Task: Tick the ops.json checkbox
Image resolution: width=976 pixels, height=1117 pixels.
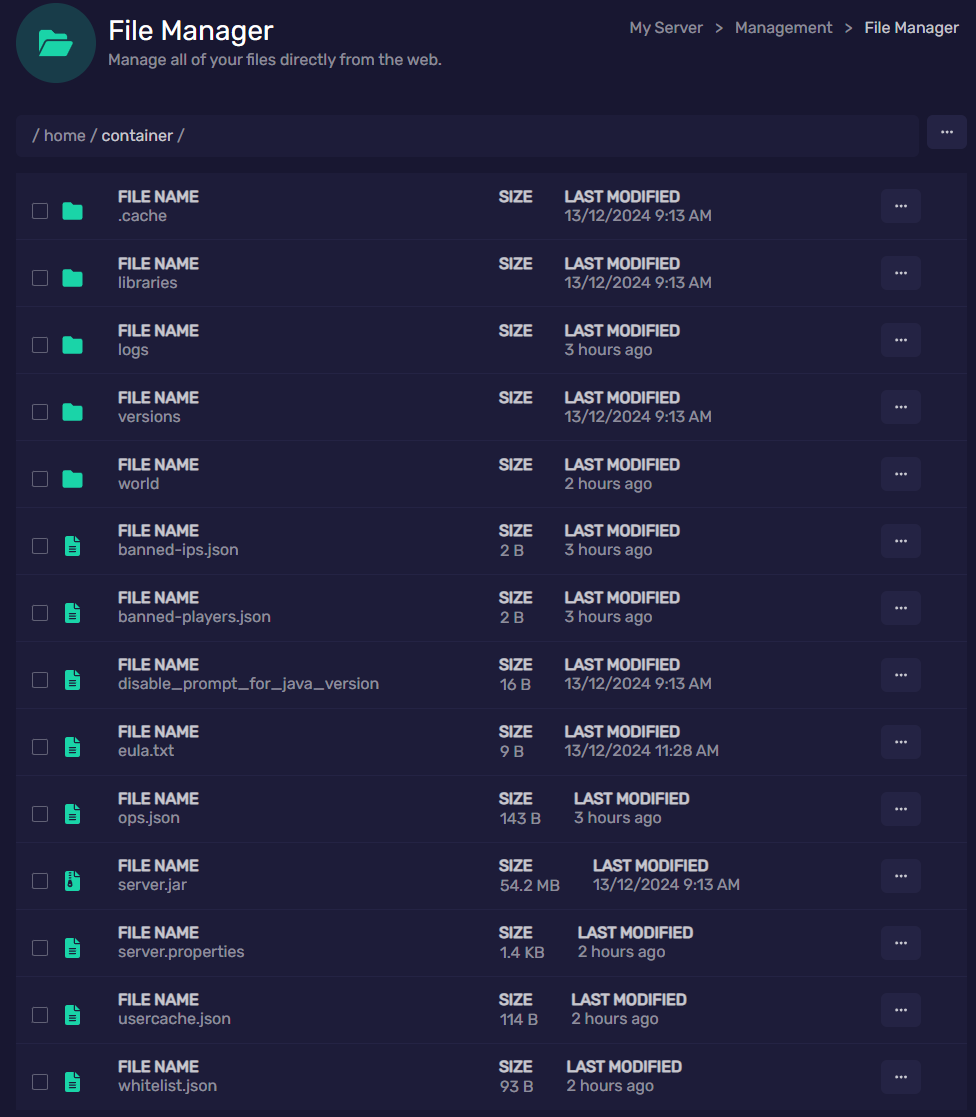Action: pyautogui.click(x=40, y=814)
